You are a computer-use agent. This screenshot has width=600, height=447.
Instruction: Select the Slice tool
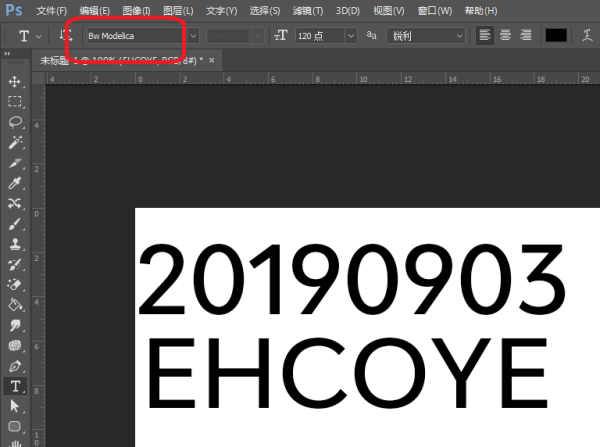coord(15,163)
